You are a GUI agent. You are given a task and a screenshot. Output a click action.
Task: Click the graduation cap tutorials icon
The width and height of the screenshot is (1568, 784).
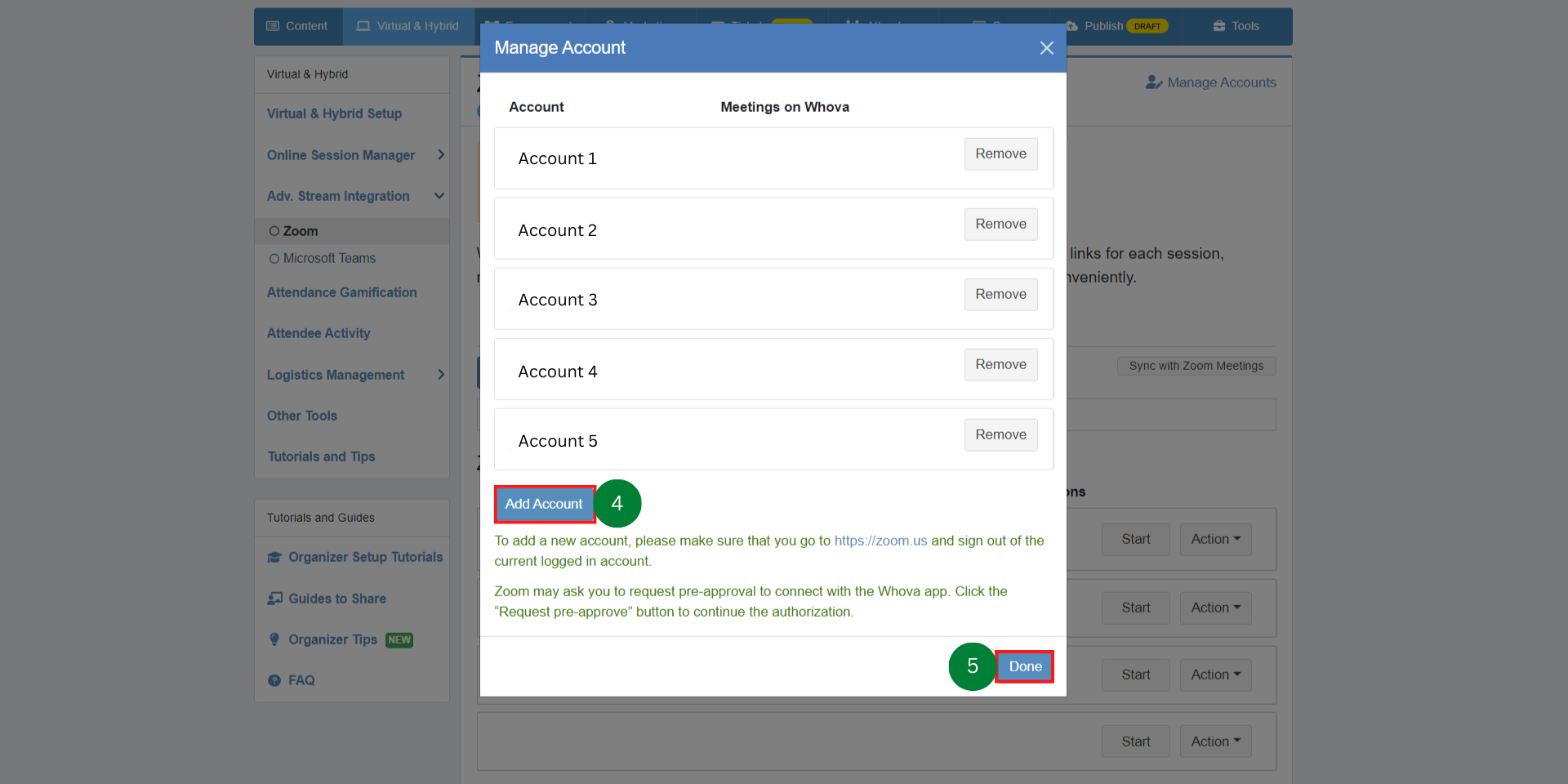[274, 557]
